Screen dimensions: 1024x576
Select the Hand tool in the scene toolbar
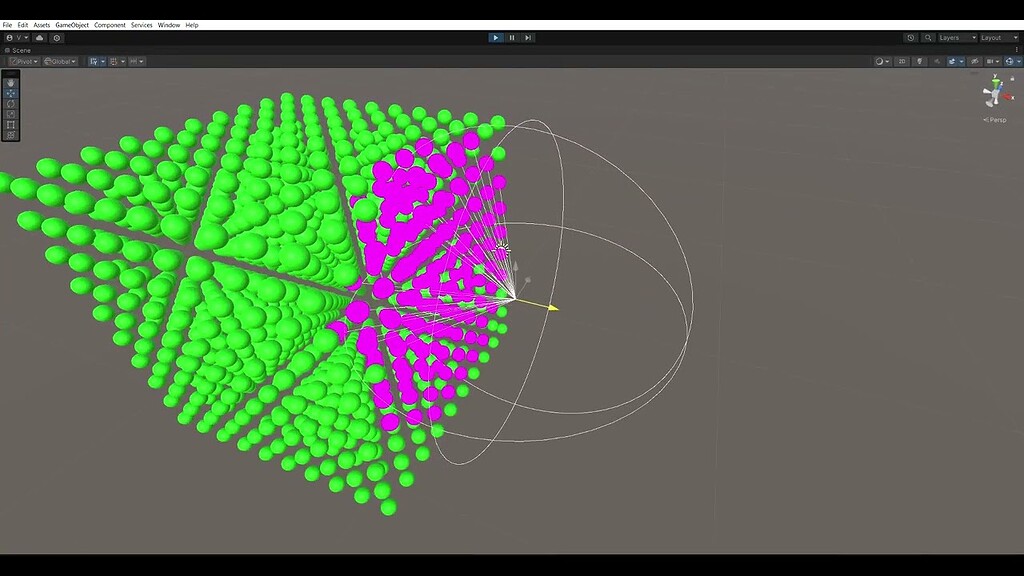pyautogui.click(x=11, y=82)
